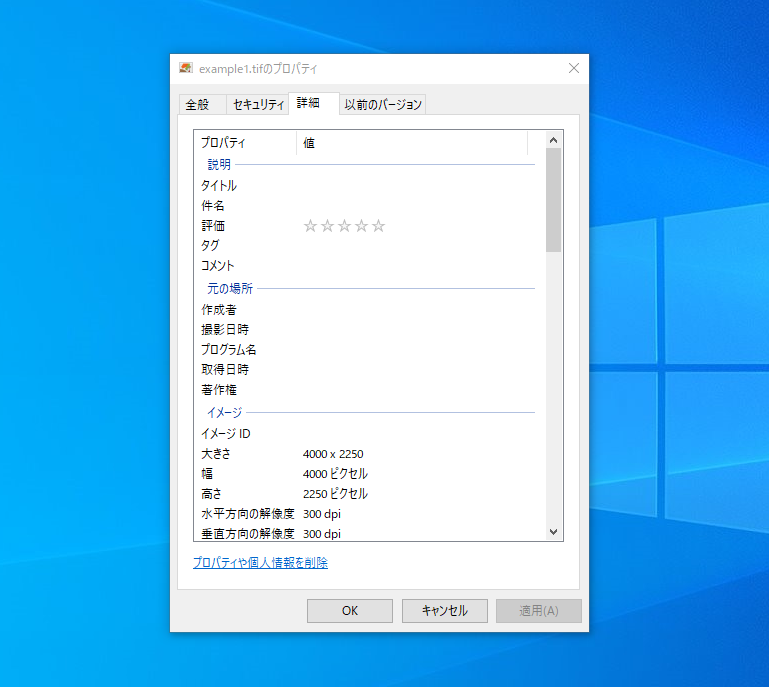769x687 pixels.
Task: Click the 値 column header
Action: click(412, 143)
